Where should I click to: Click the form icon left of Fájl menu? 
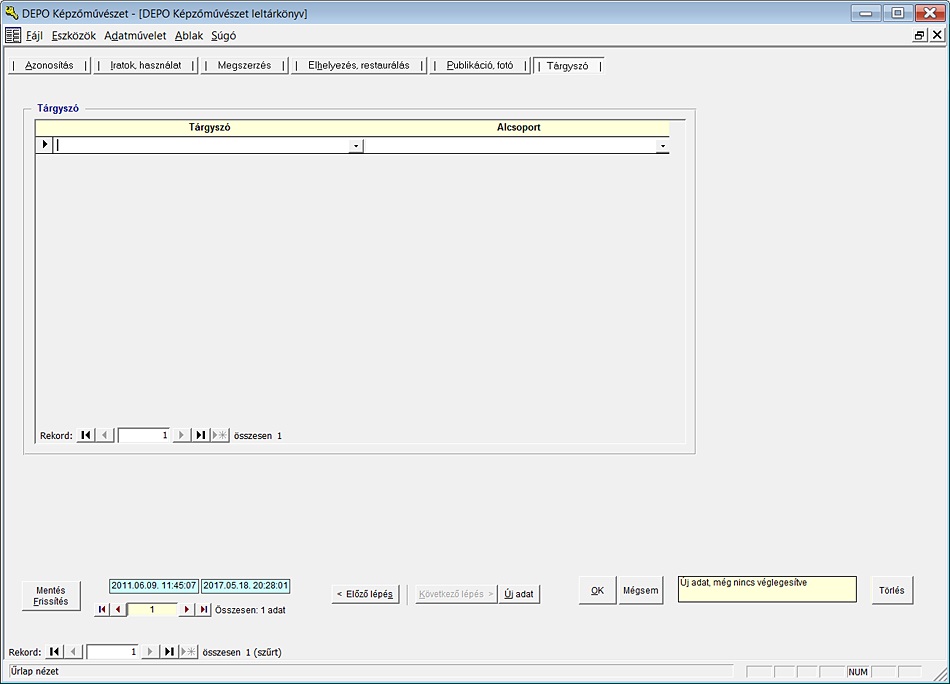[13, 35]
